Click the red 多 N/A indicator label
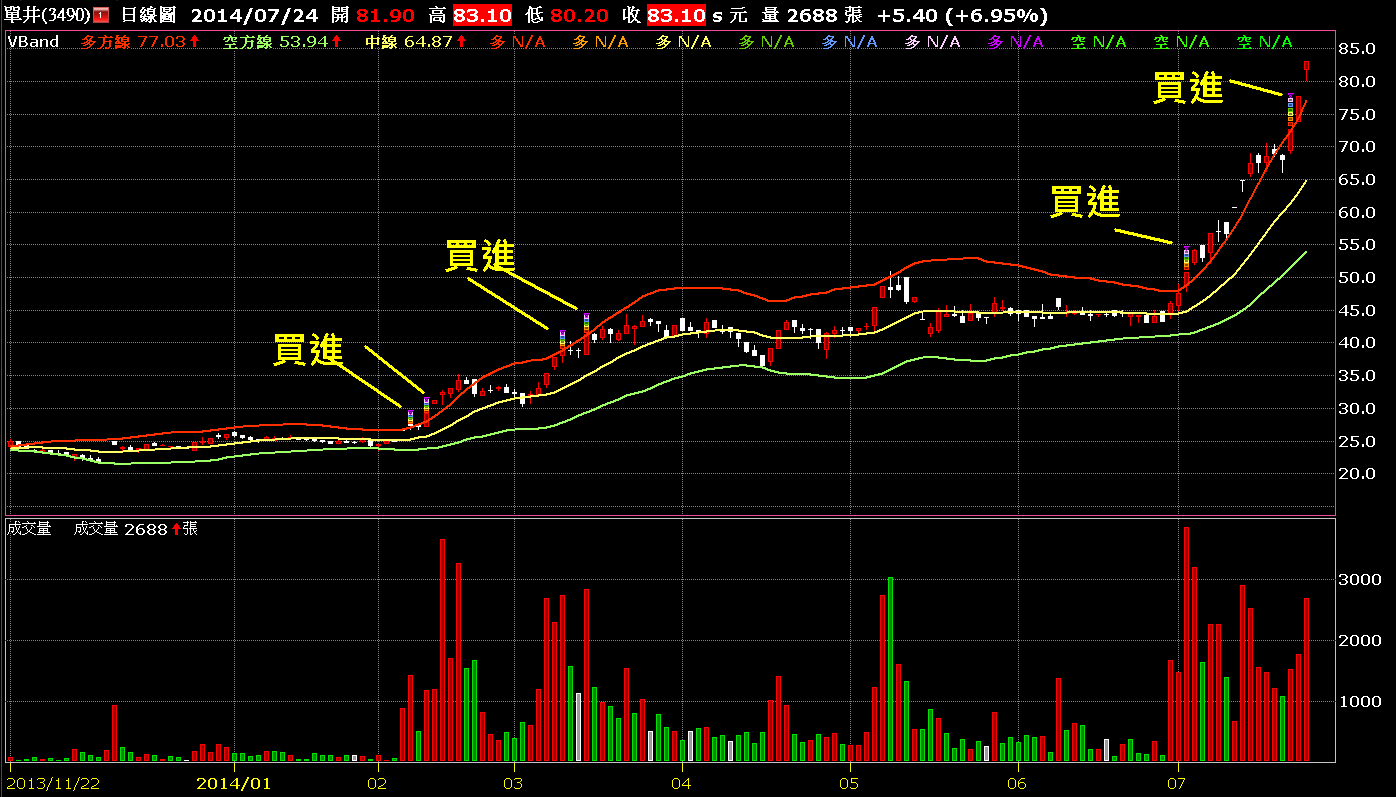Screen dimensions: 1396x797 (517, 42)
